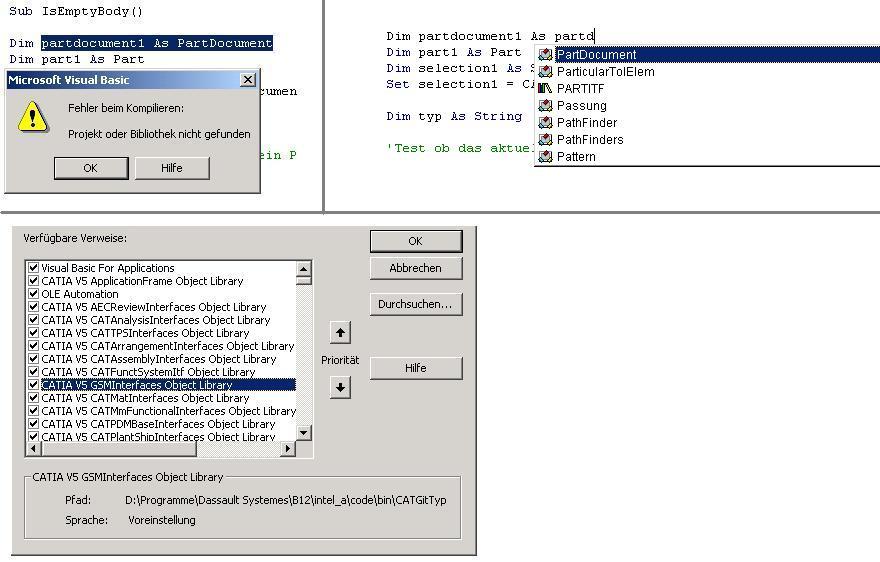Click the PartDocument class icon in autocomplete list
The image size is (880, 562).
click(x=545, y=54)
